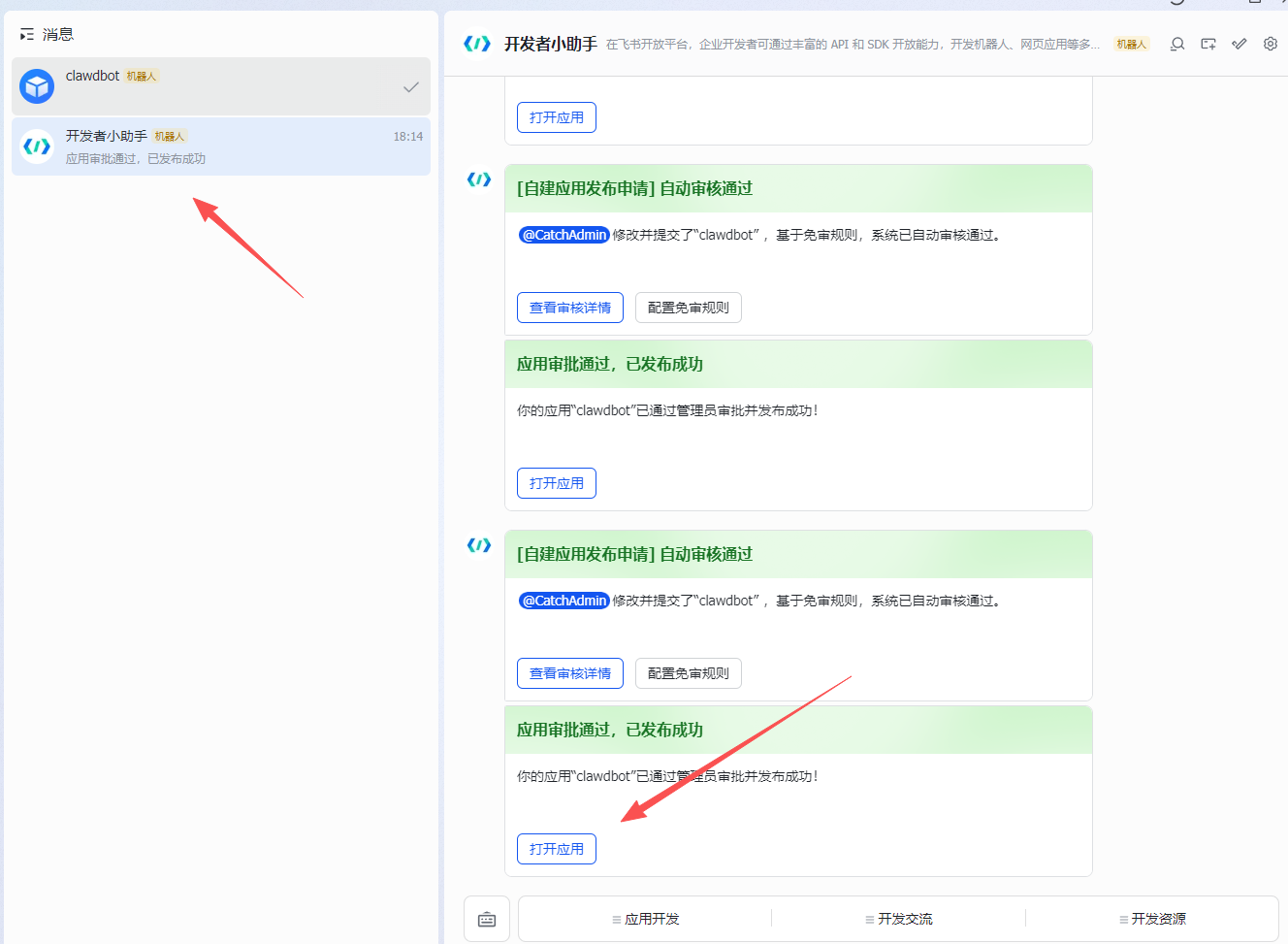Open the 应用开发 menu at bottom
Viewport: 1288px width, 944px height.
(x=645, y=918)
